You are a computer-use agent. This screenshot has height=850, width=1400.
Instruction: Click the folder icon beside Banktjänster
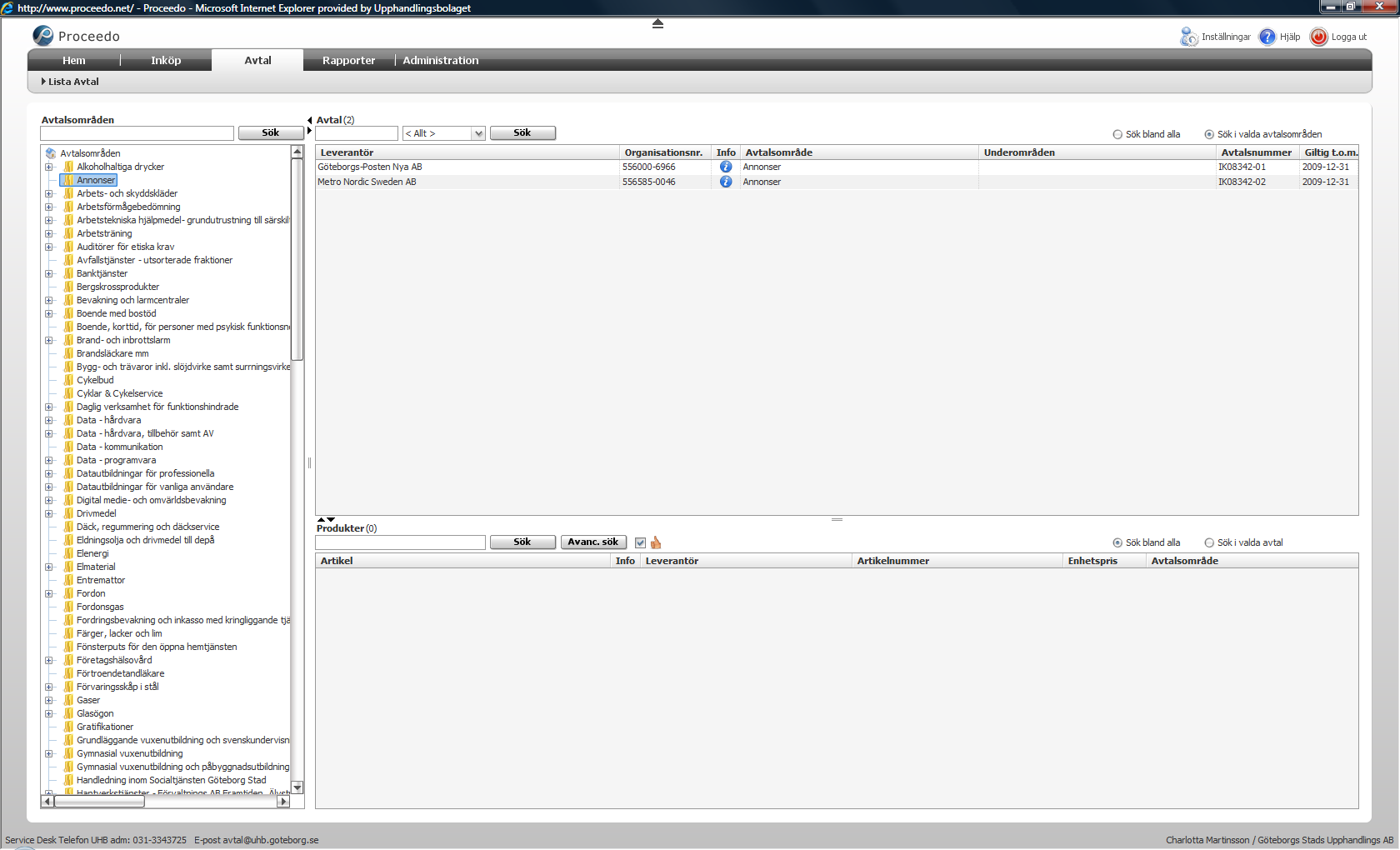point(68,273)
